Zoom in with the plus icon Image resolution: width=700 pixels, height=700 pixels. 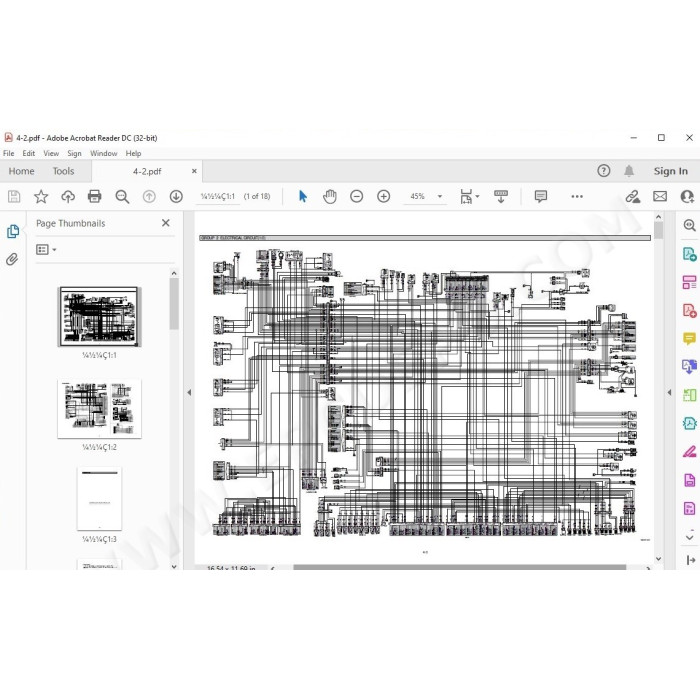[383, 196]
